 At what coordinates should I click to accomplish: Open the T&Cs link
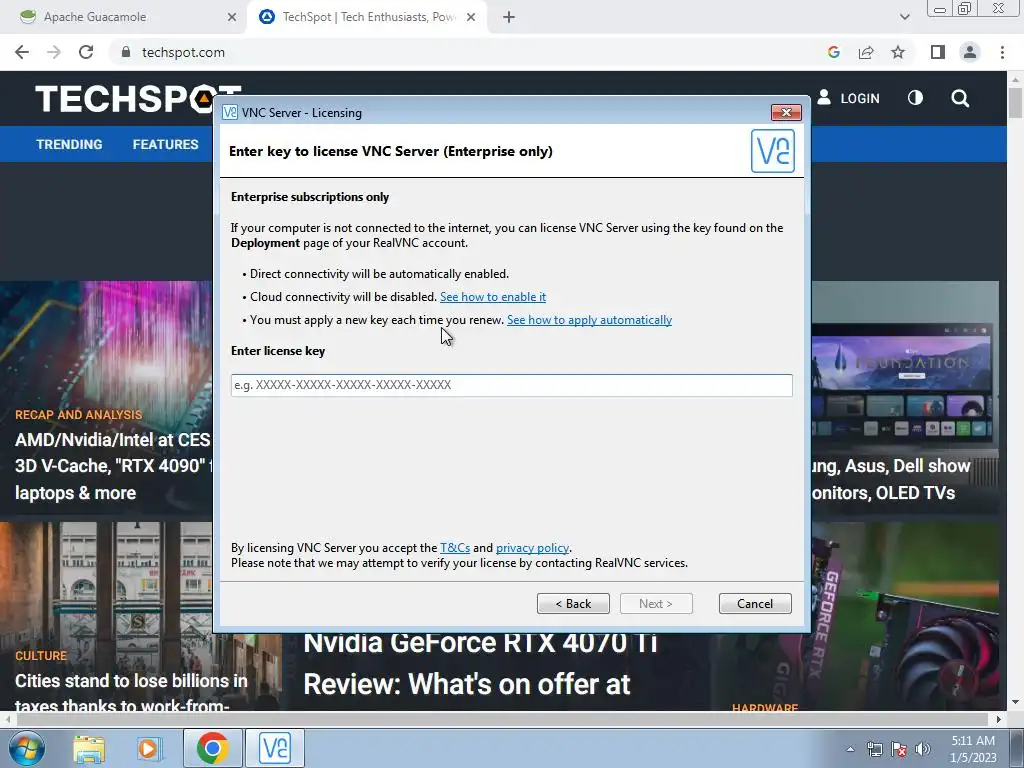pos(455,547)
